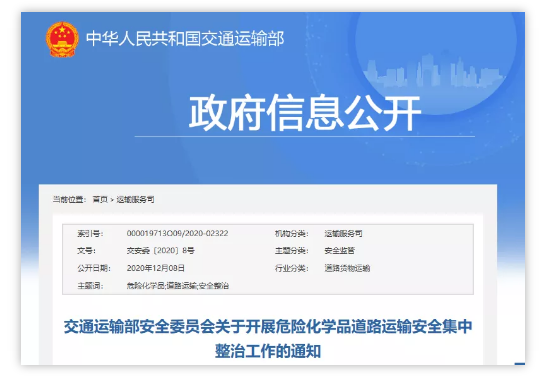The width and height of the screenshot is (548, 388).
Task: Click the 主题分类 label
Action: 291,251
